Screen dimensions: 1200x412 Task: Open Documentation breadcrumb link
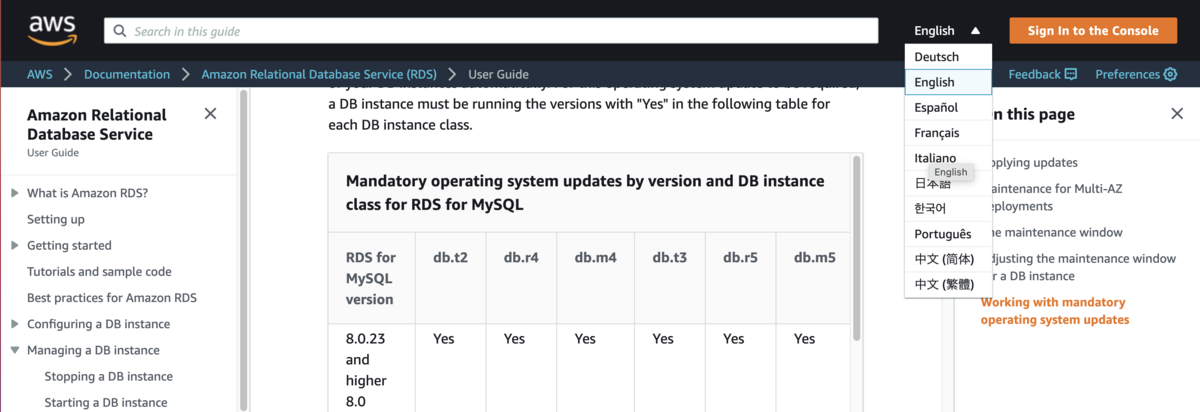[x=127, y=74]
